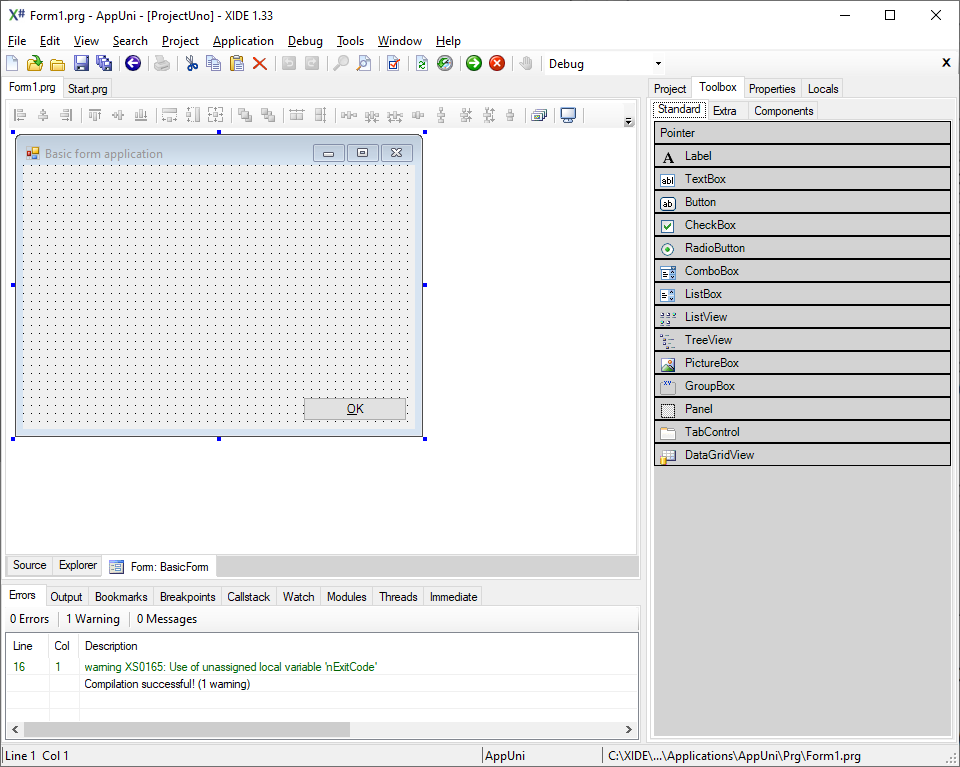Open the Debug configuration dropdown

click(x=658, y=64)
